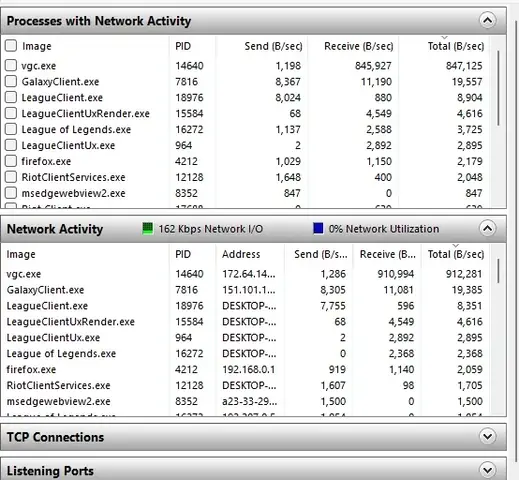Click the TCP Connections title text
Screen dimensions: 519x480
tap(55, 437)
